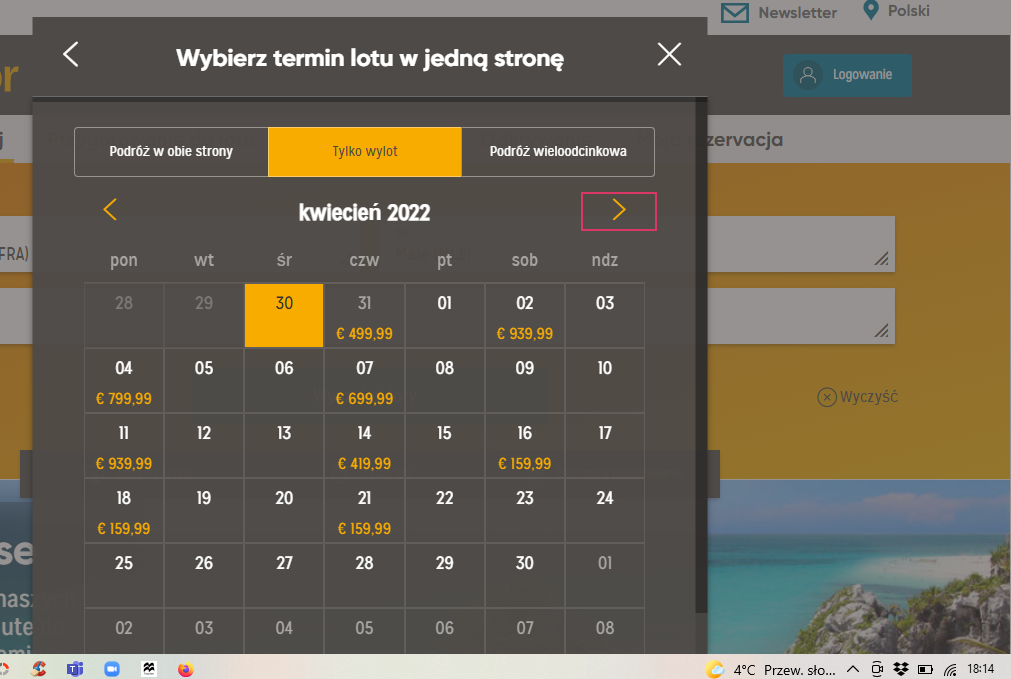This screenshot has width=1011, height=679.
Task: Select April 21 priced € 159,99
Action: [364, 511]
